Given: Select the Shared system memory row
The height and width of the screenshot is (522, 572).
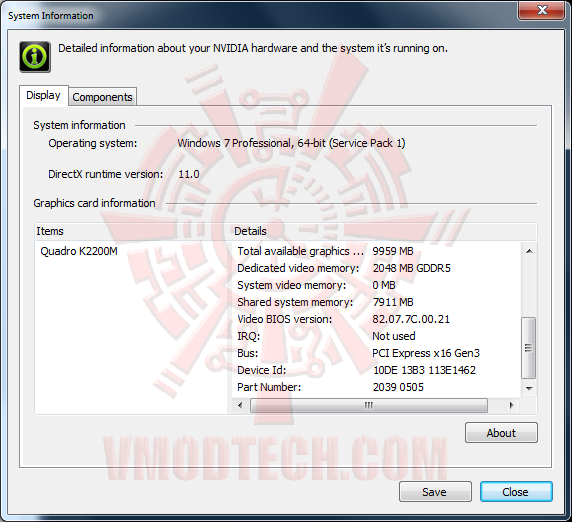Looking at the screenshot, I should tap(376, 302).
